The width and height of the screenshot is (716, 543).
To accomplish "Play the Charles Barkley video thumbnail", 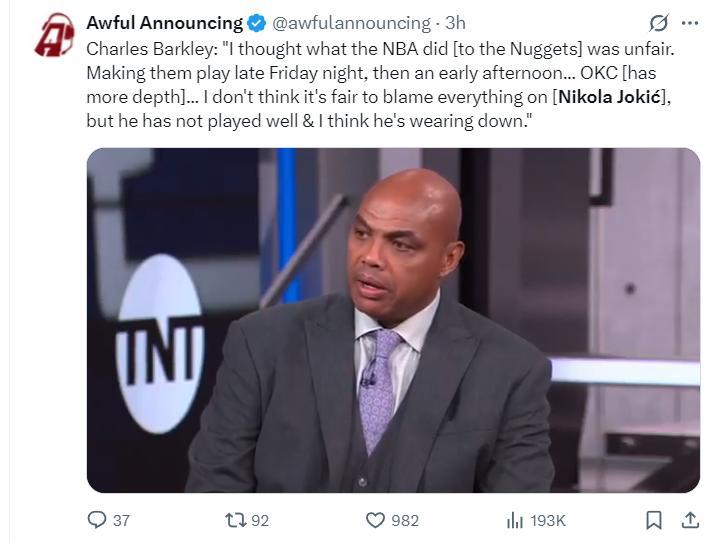I will point(393,320).
